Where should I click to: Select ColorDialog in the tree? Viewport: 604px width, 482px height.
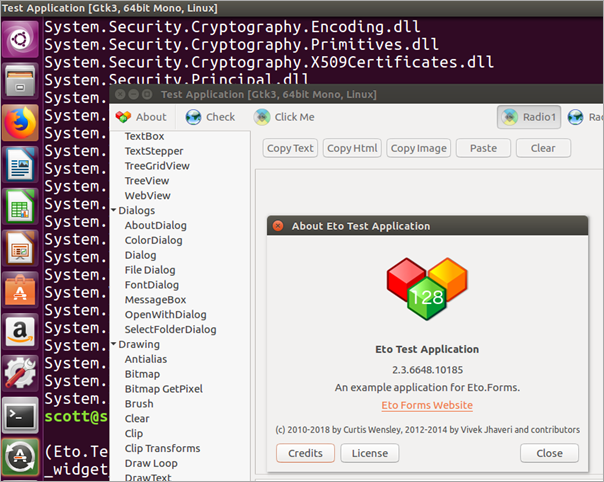pos(153,240)
